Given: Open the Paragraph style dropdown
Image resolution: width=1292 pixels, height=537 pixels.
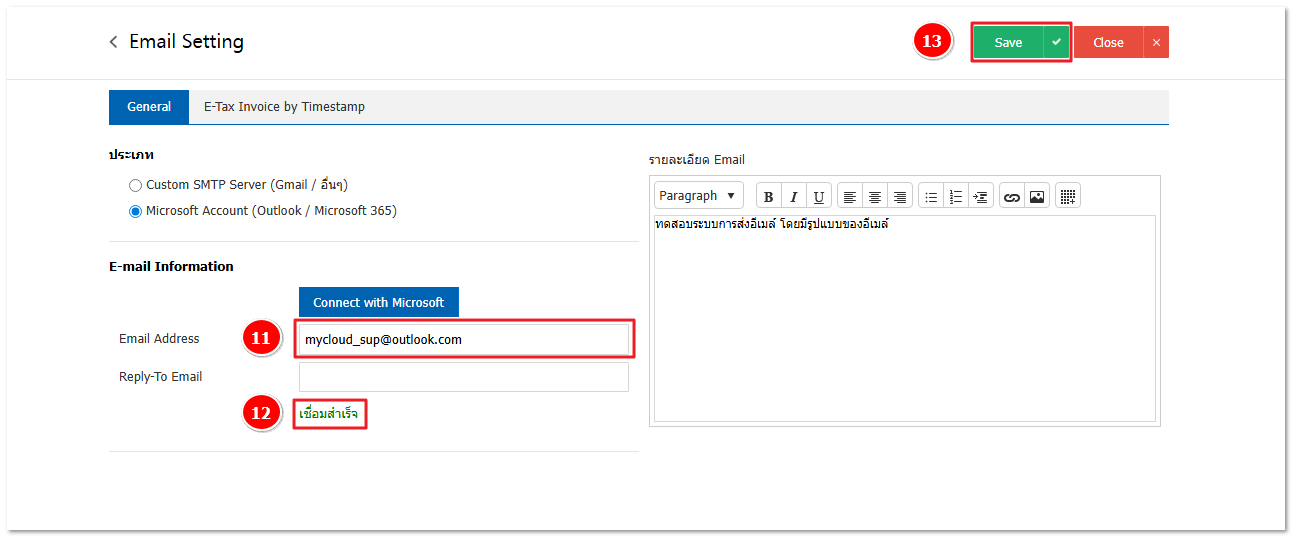Looking at the screenshot, I should 698,196.
